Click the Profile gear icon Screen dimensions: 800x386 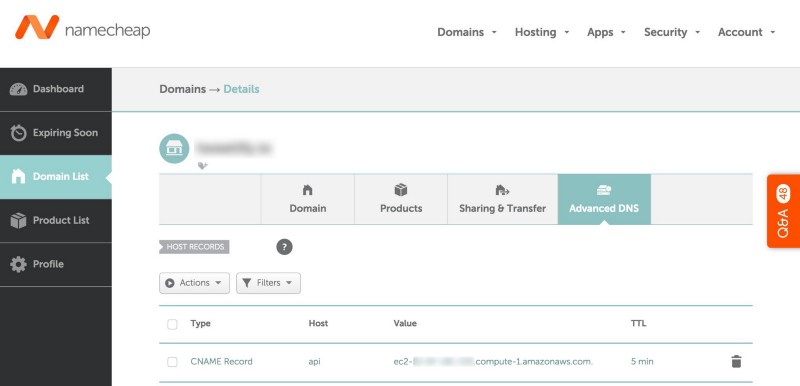point(18,264)
